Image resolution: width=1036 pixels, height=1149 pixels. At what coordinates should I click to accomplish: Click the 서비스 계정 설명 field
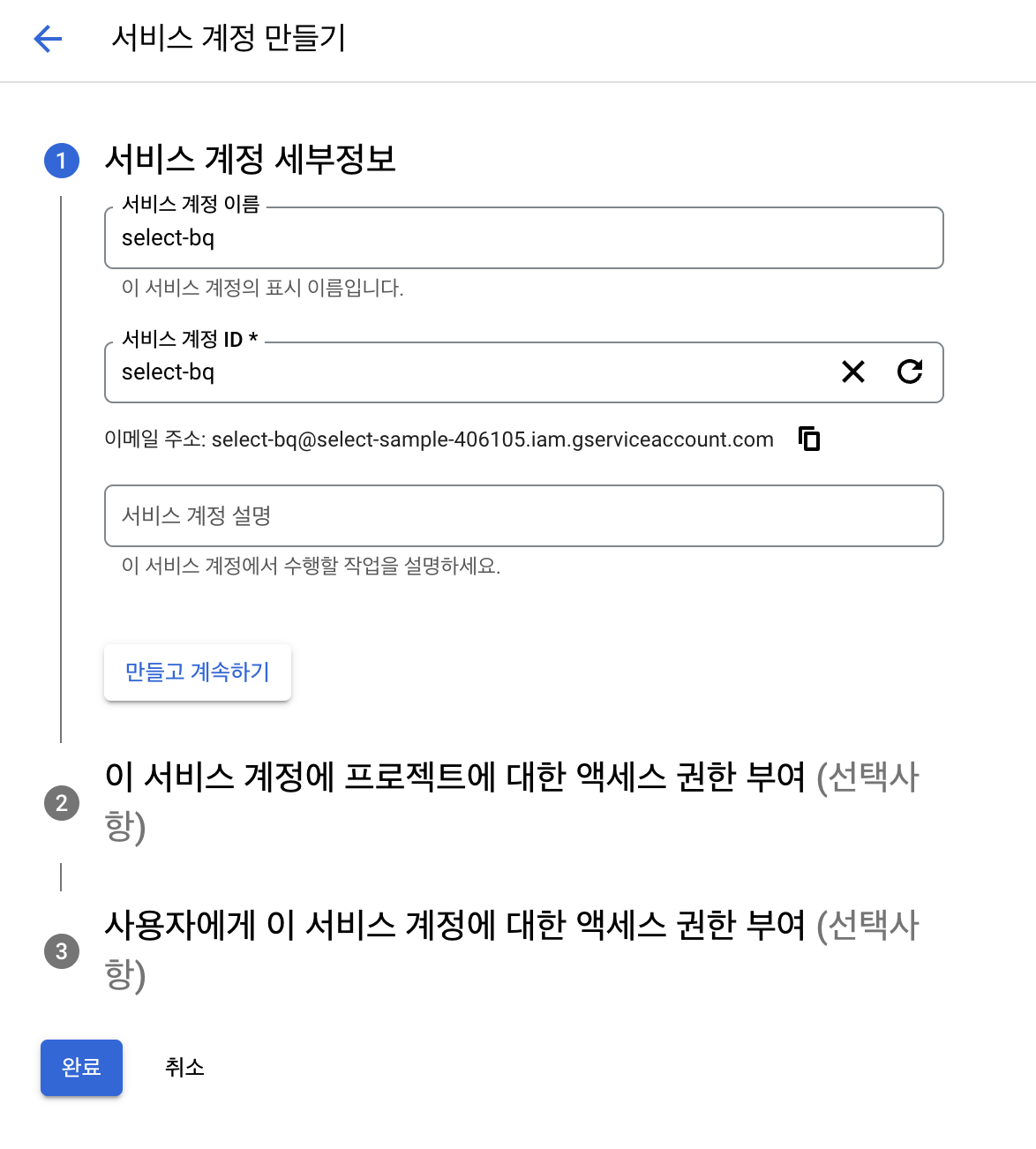tap(524, 515)
